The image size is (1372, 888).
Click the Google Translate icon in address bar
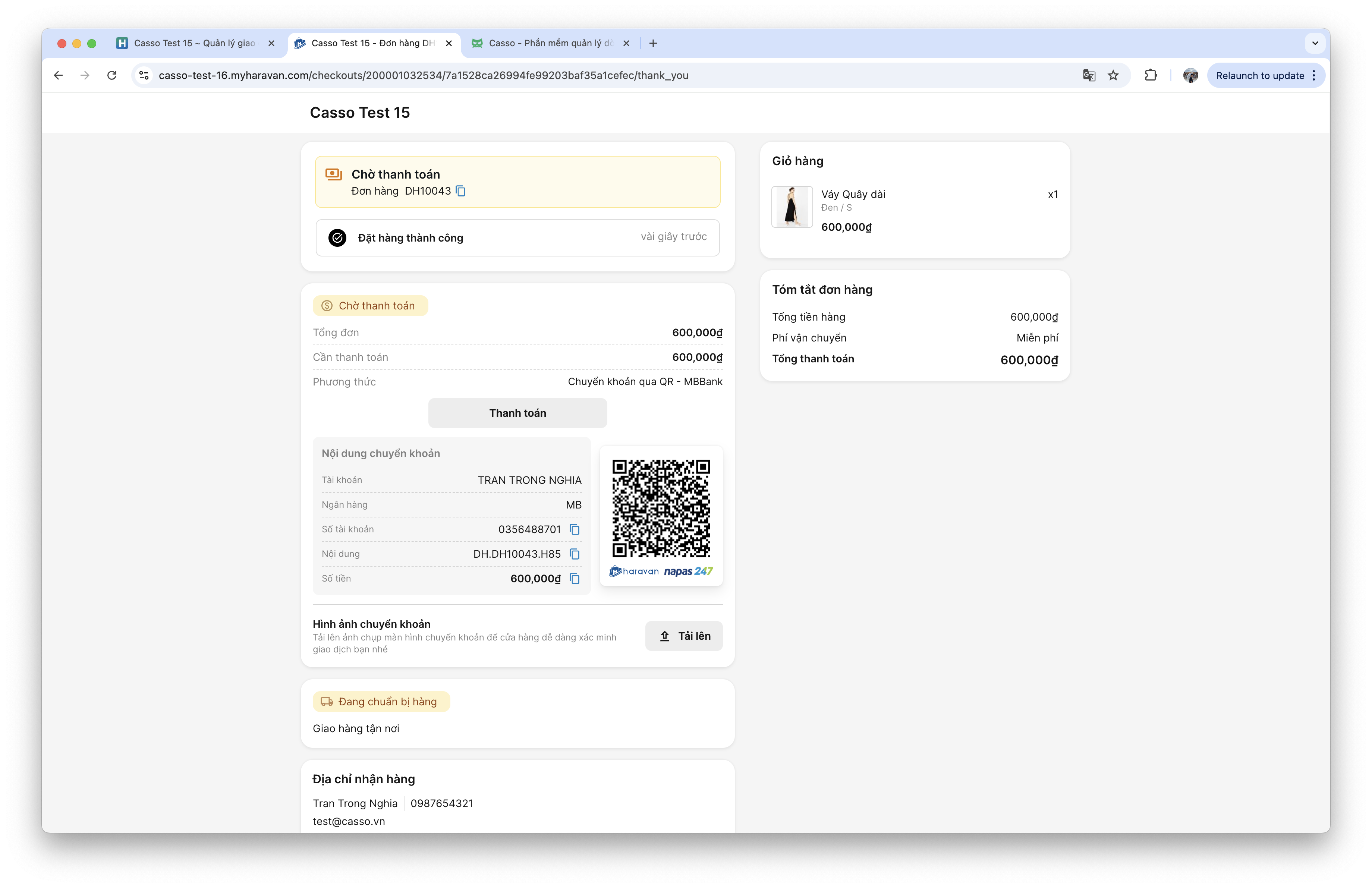tap(1088, 75)
